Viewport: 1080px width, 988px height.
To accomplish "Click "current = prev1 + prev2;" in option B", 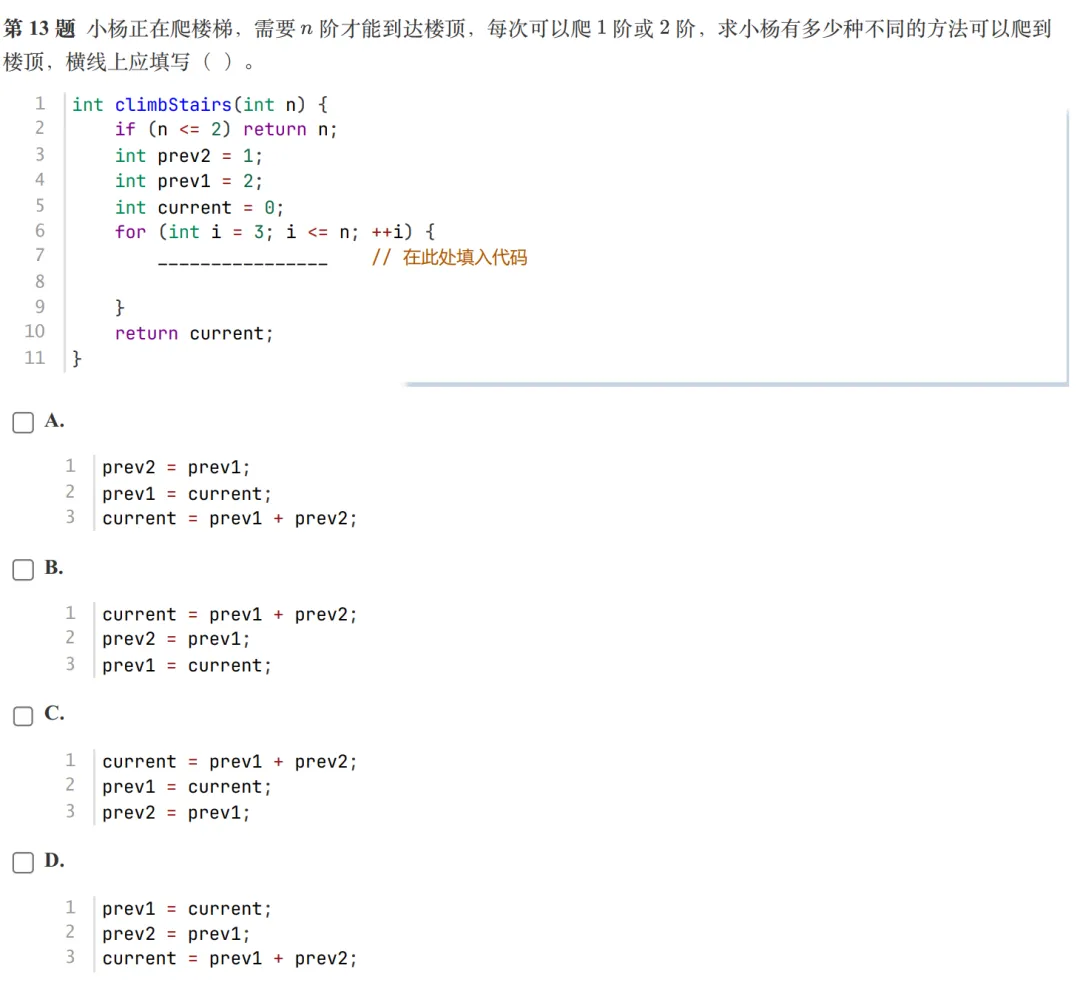I will click(x=229, y=614).
